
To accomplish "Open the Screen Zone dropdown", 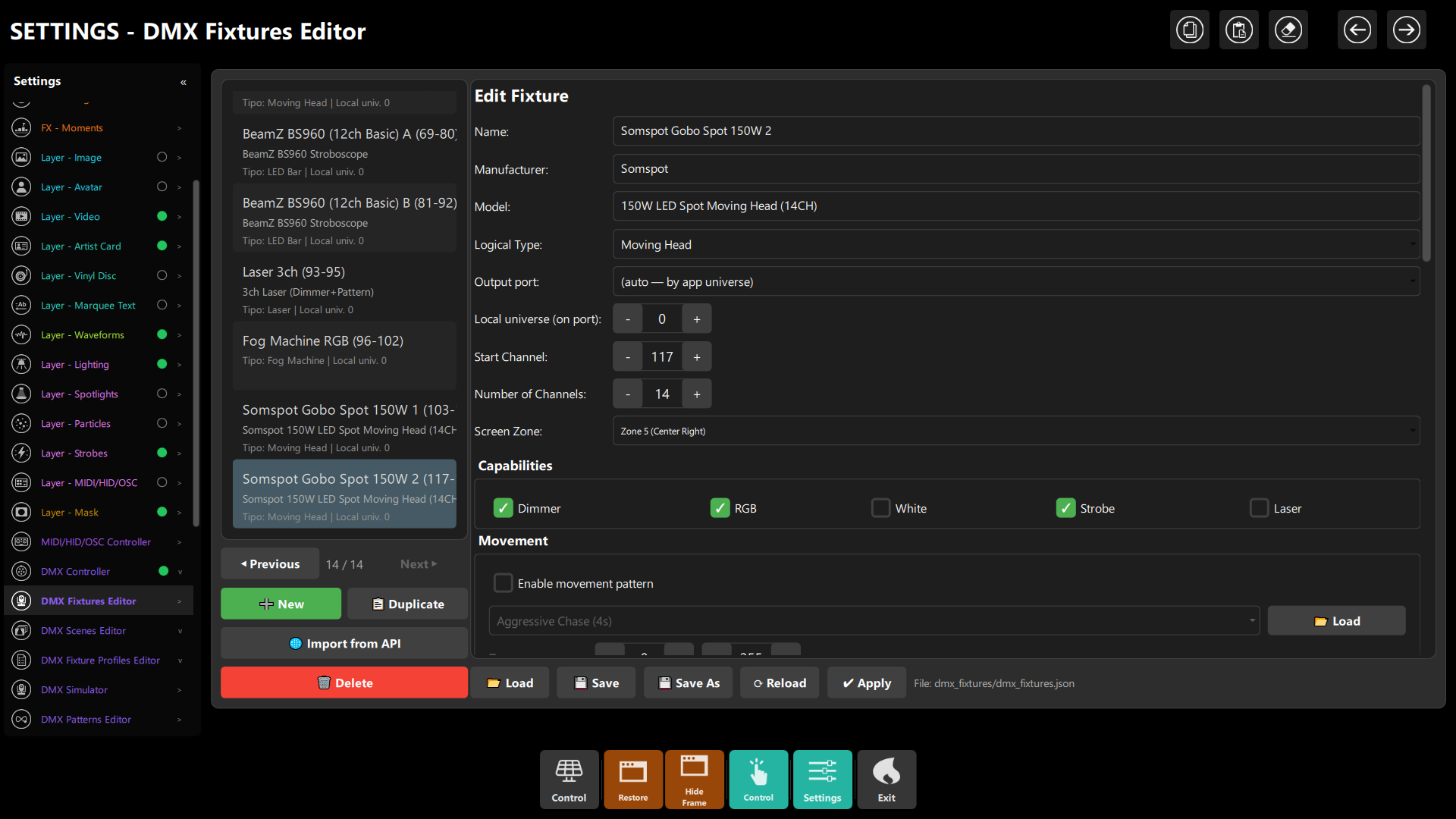I will (1016, 431).
